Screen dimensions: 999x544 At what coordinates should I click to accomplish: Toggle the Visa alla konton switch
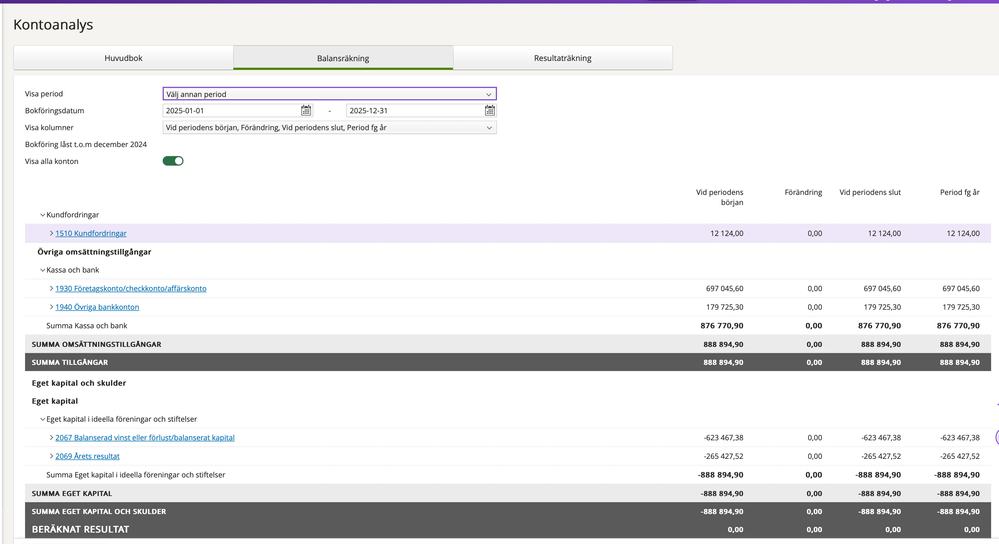173,161
